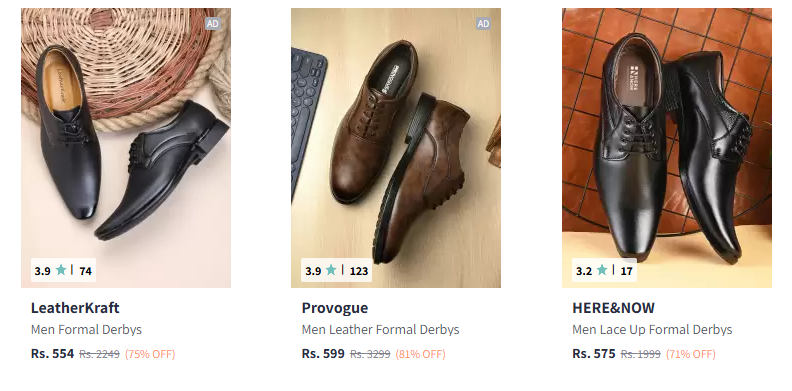Click the 17 review count badge
Viewport: 792px width, 391px height.
[x=626, y=271]
